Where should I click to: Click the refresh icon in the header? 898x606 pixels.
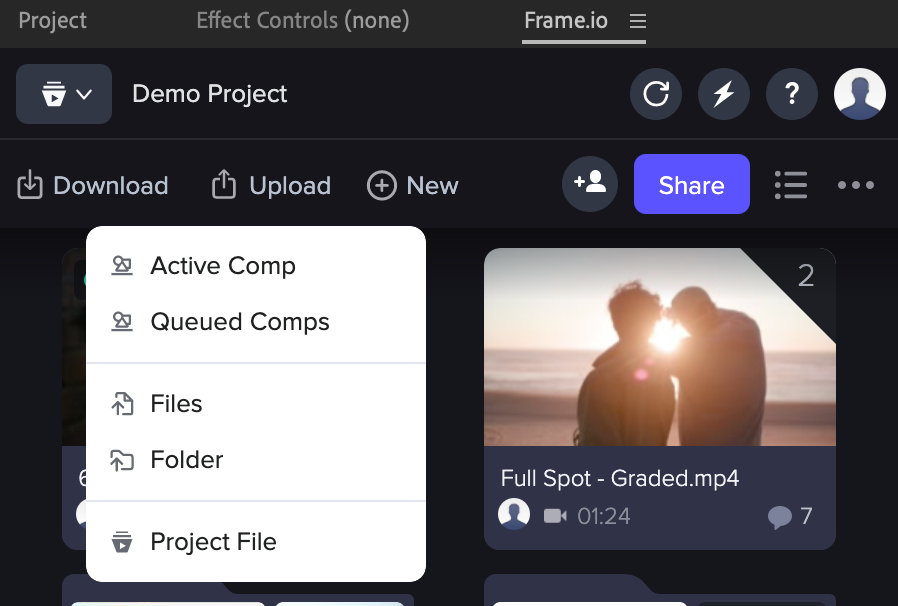click(656, 94)
